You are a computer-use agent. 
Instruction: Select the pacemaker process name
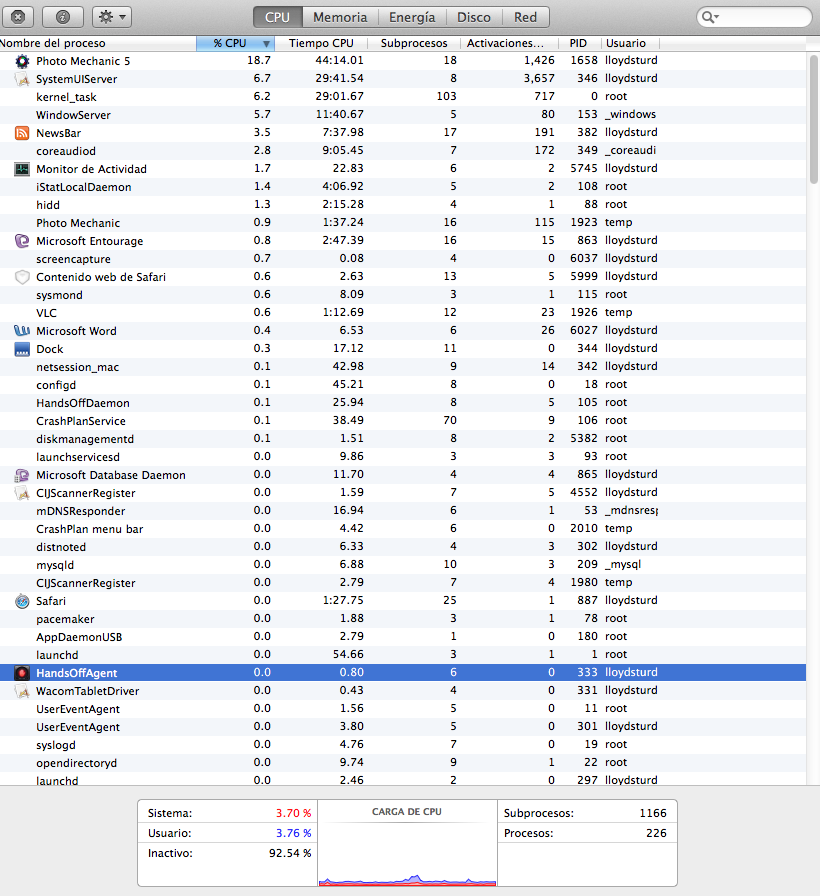pos(65,619)
